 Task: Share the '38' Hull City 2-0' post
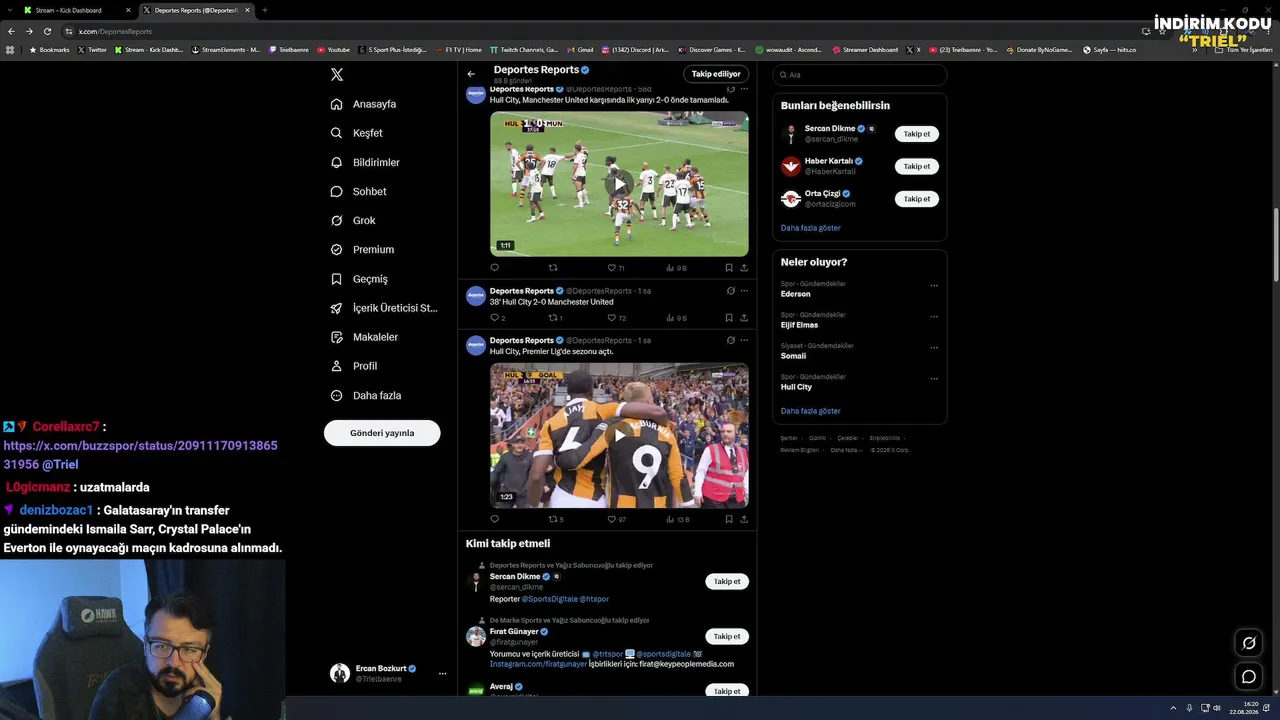tap(744, 318)
